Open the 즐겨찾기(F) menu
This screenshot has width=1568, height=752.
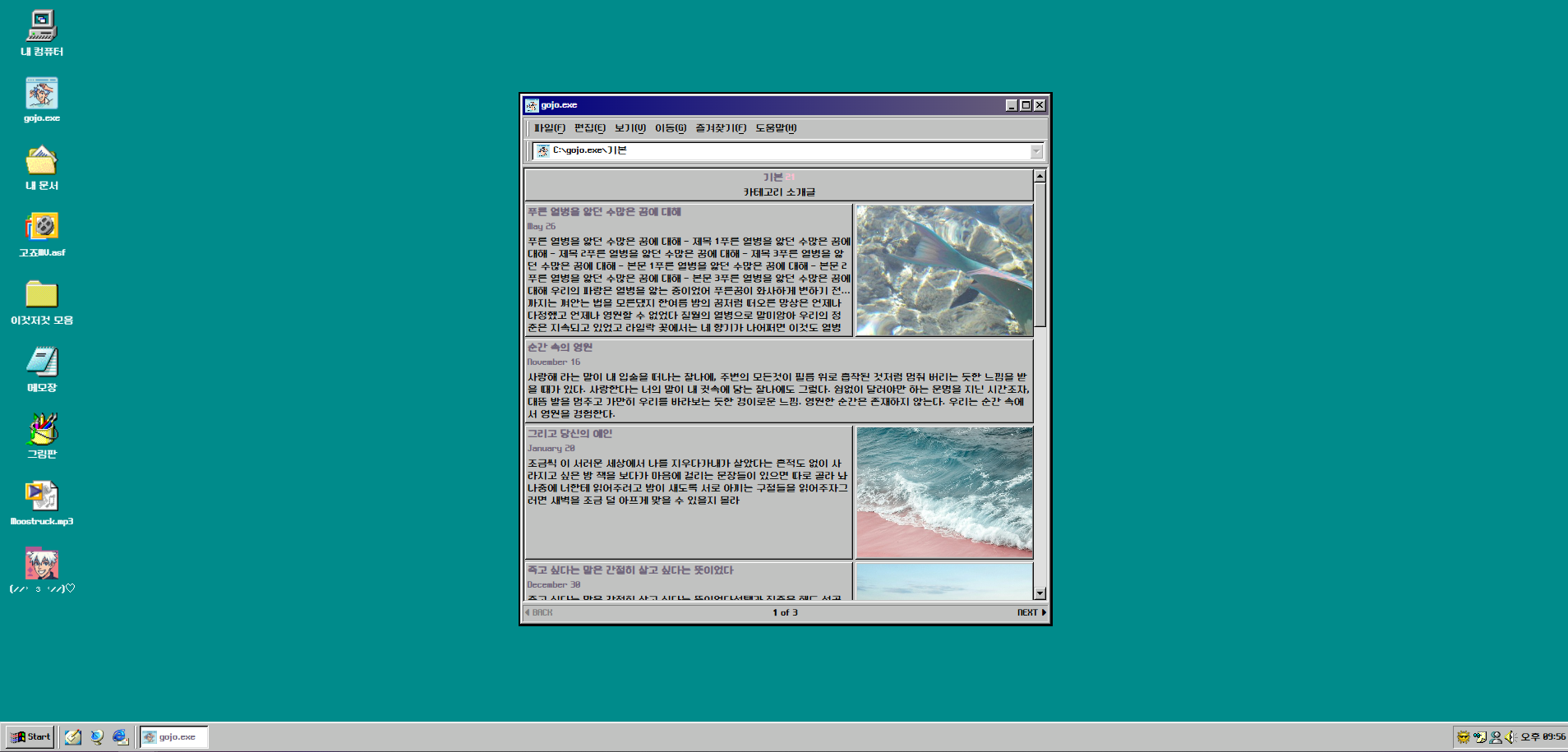pos(721,128)
